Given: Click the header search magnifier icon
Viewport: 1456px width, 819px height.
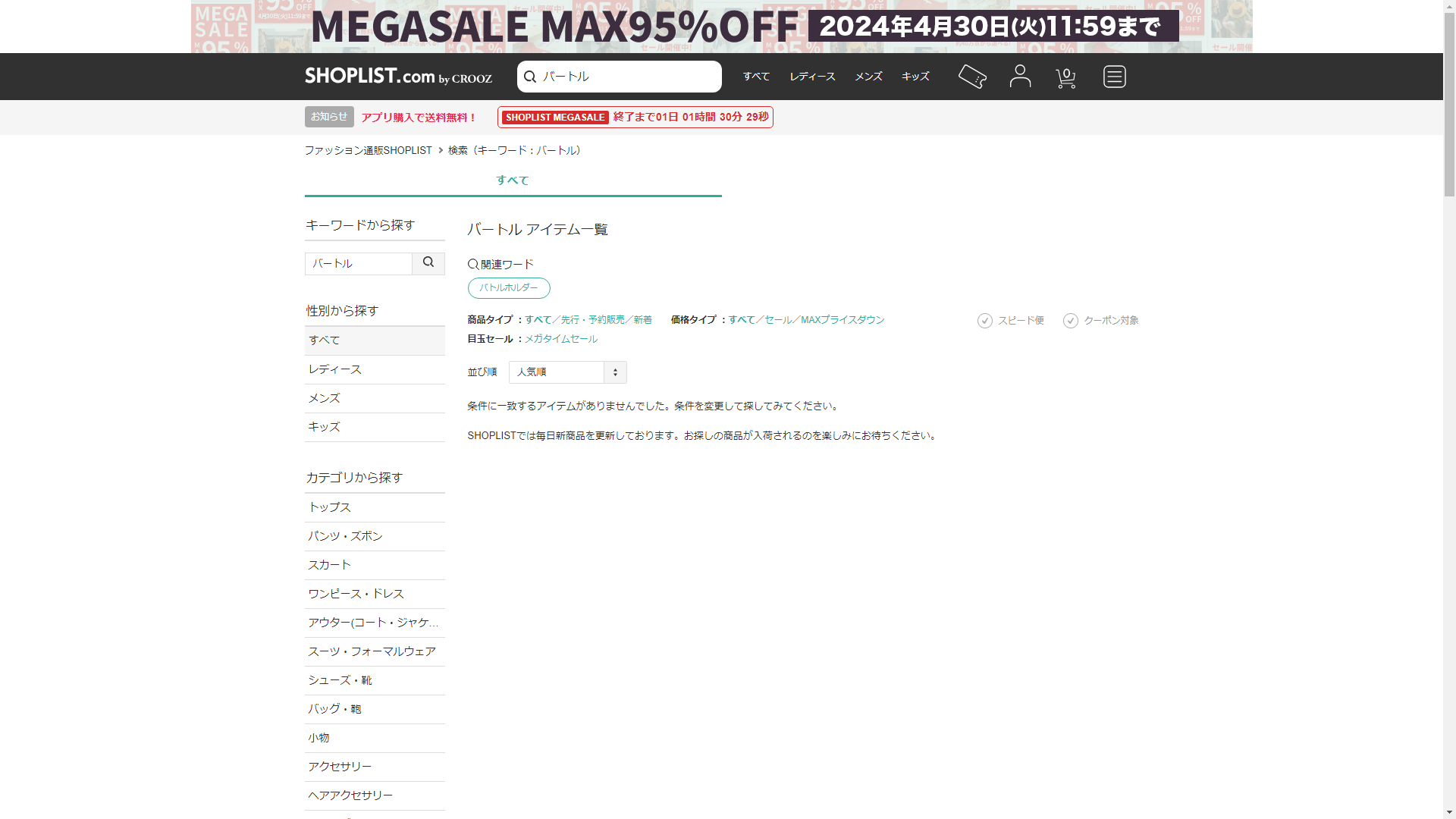Looking at the screenshot, I should pyautogui.click(x=530, y=77).
